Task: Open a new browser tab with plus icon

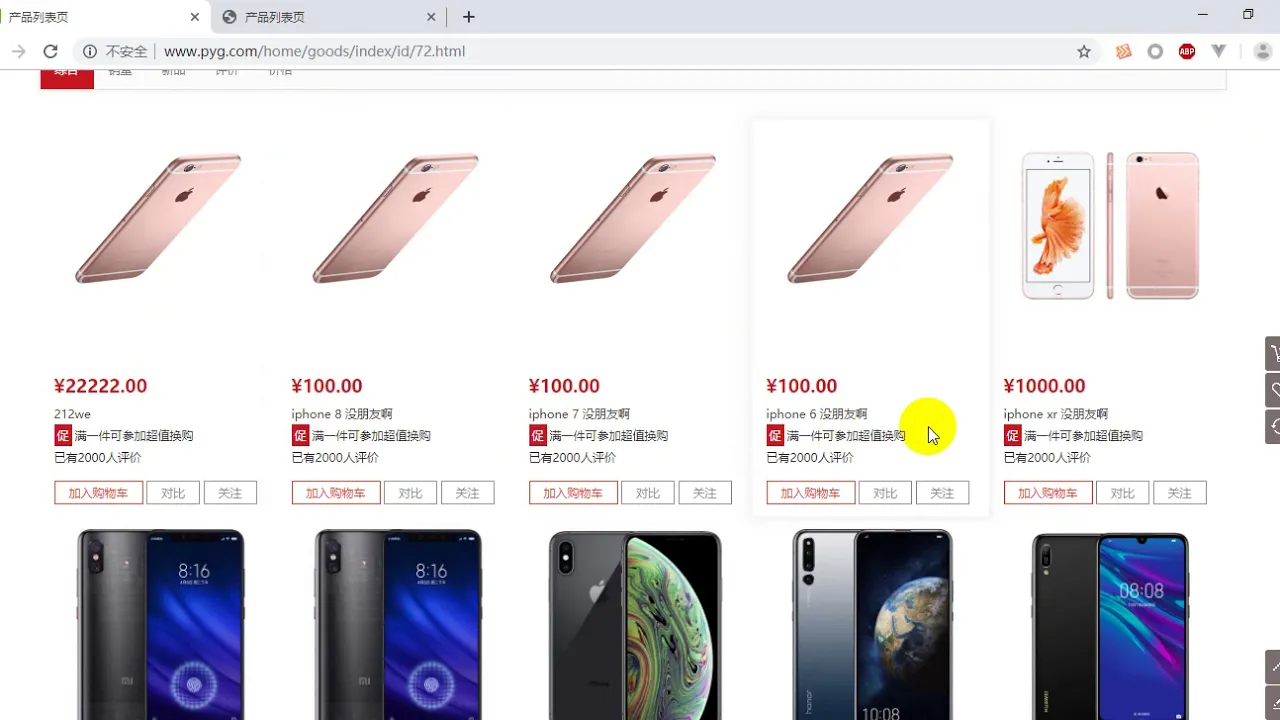Action: 469,17
